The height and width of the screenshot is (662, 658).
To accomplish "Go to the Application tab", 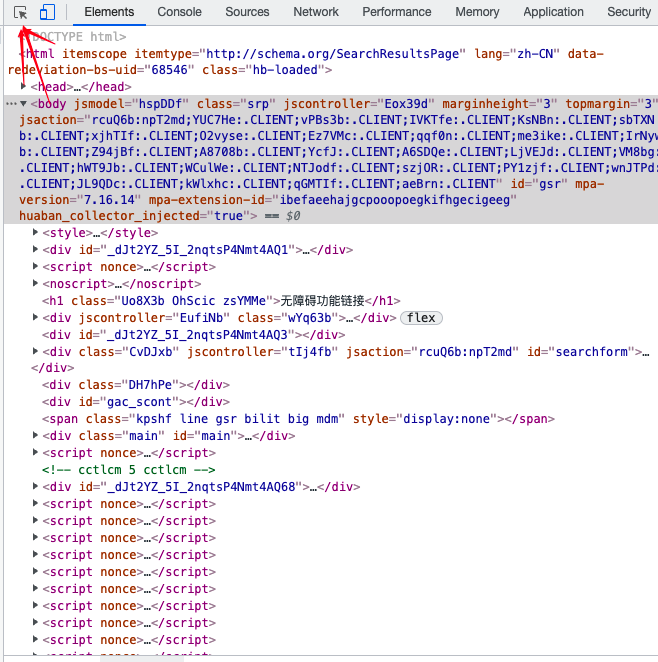I will [x=553, y=12].
